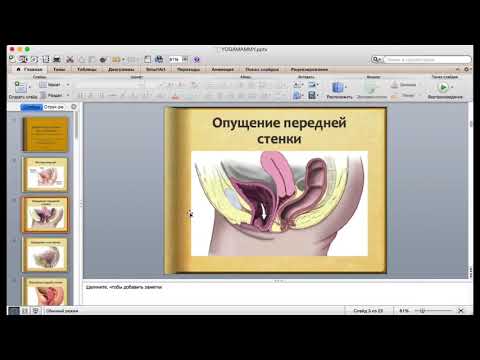
Task: Open the Главная ribbon tab
Action: (30, 69)
